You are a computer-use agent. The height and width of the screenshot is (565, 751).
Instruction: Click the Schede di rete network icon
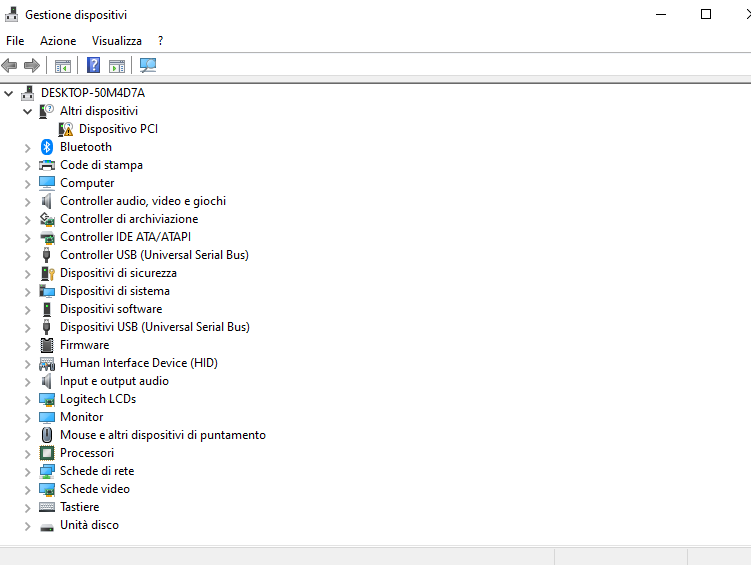click(47, 471)
